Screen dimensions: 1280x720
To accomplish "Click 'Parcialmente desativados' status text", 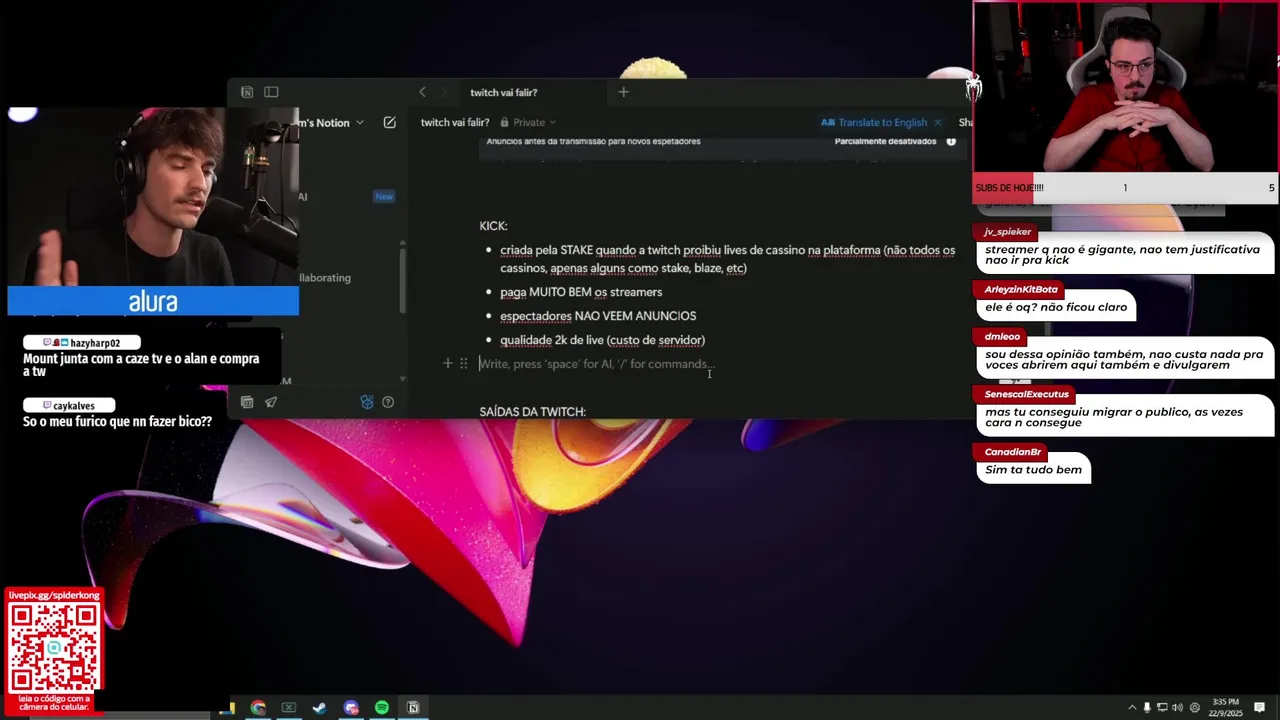I will pos(885,141).
